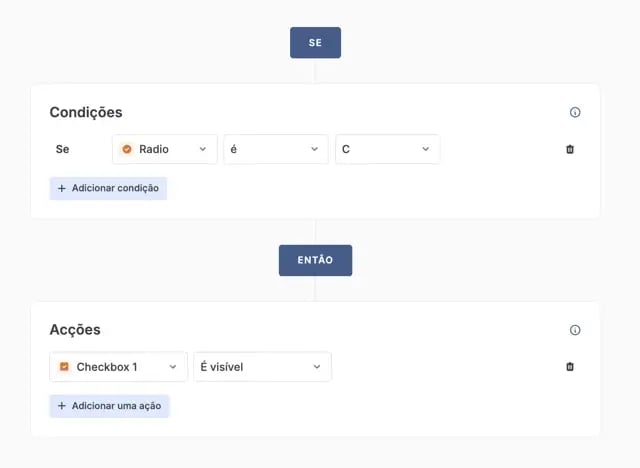Open the 'é' operator dropdown
Image resolution: width=640 pixels, height=468 pixels.
276,149
